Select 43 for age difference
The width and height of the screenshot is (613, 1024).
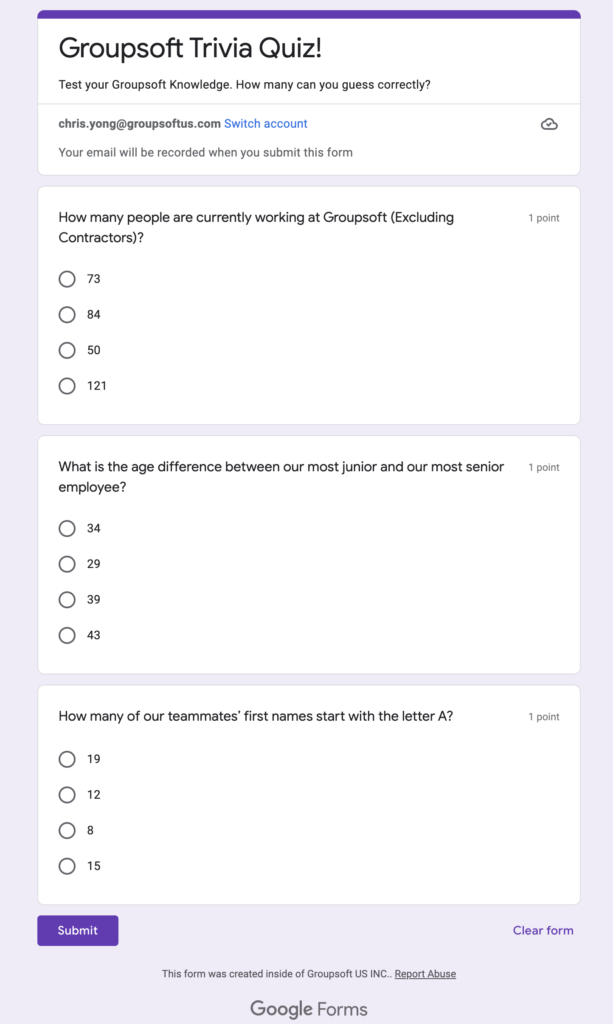pos(67,635)
